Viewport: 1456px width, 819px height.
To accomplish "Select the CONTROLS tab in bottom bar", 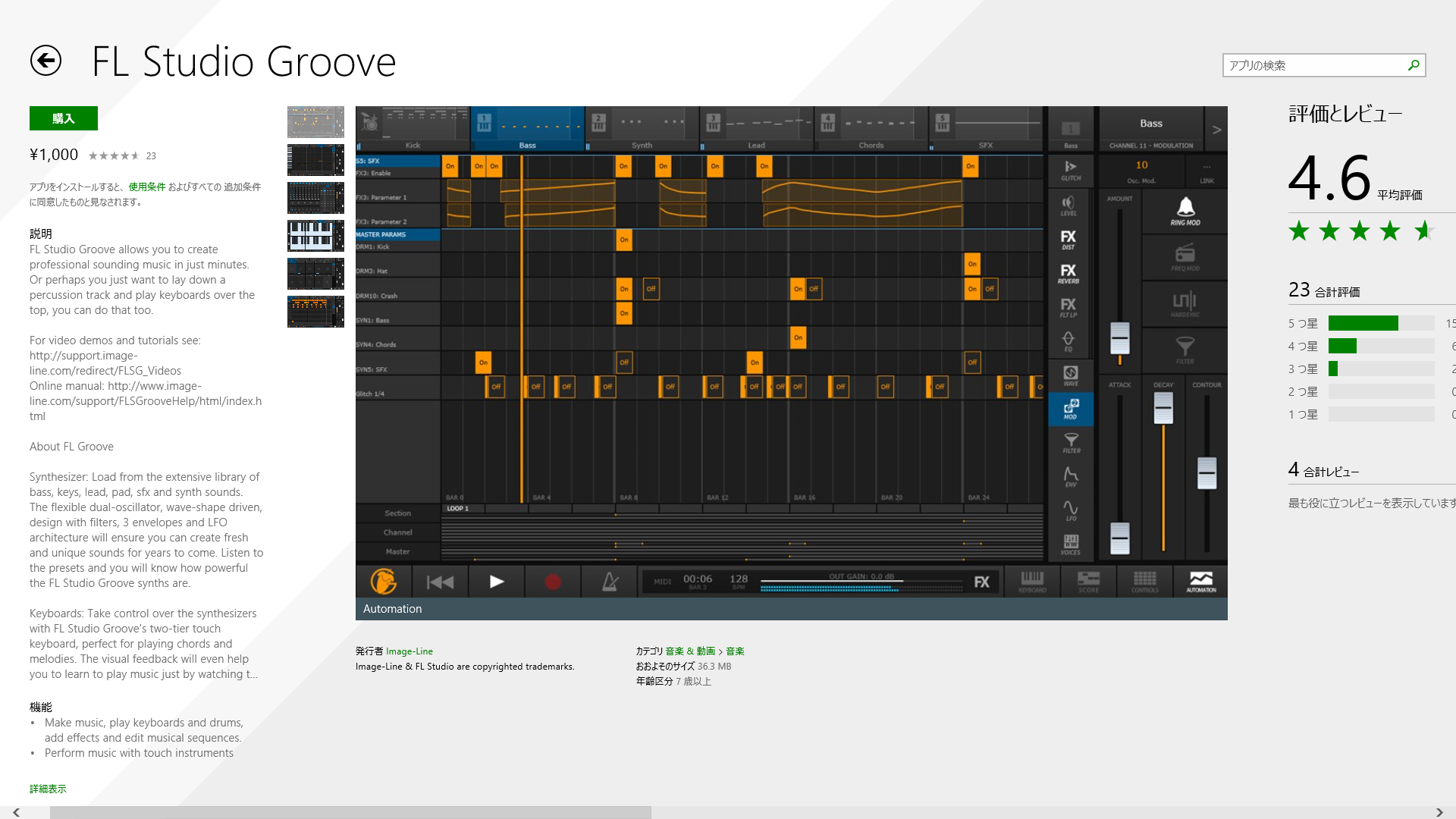I will [x=1144, y=582].
